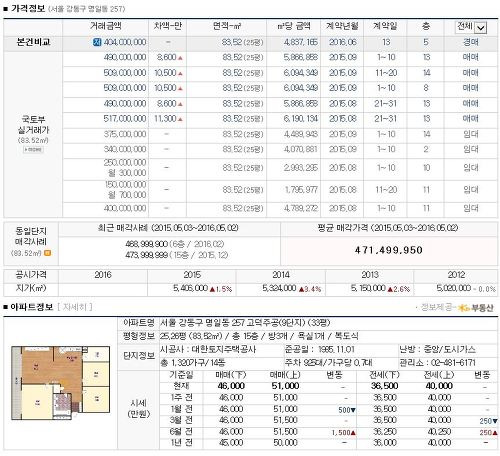Click the 2013 land price 5,150,000
The image size is (500, 456).
pos(368,288)
